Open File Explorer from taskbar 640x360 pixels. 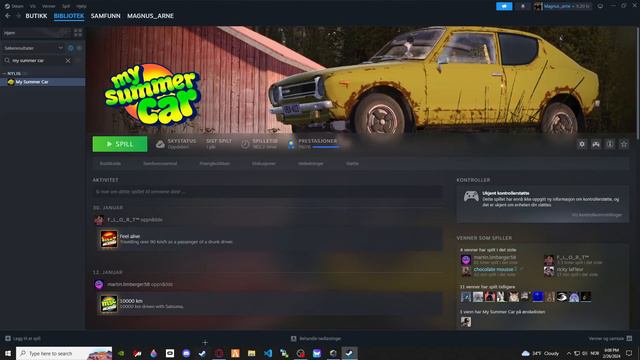click(251, 353)
